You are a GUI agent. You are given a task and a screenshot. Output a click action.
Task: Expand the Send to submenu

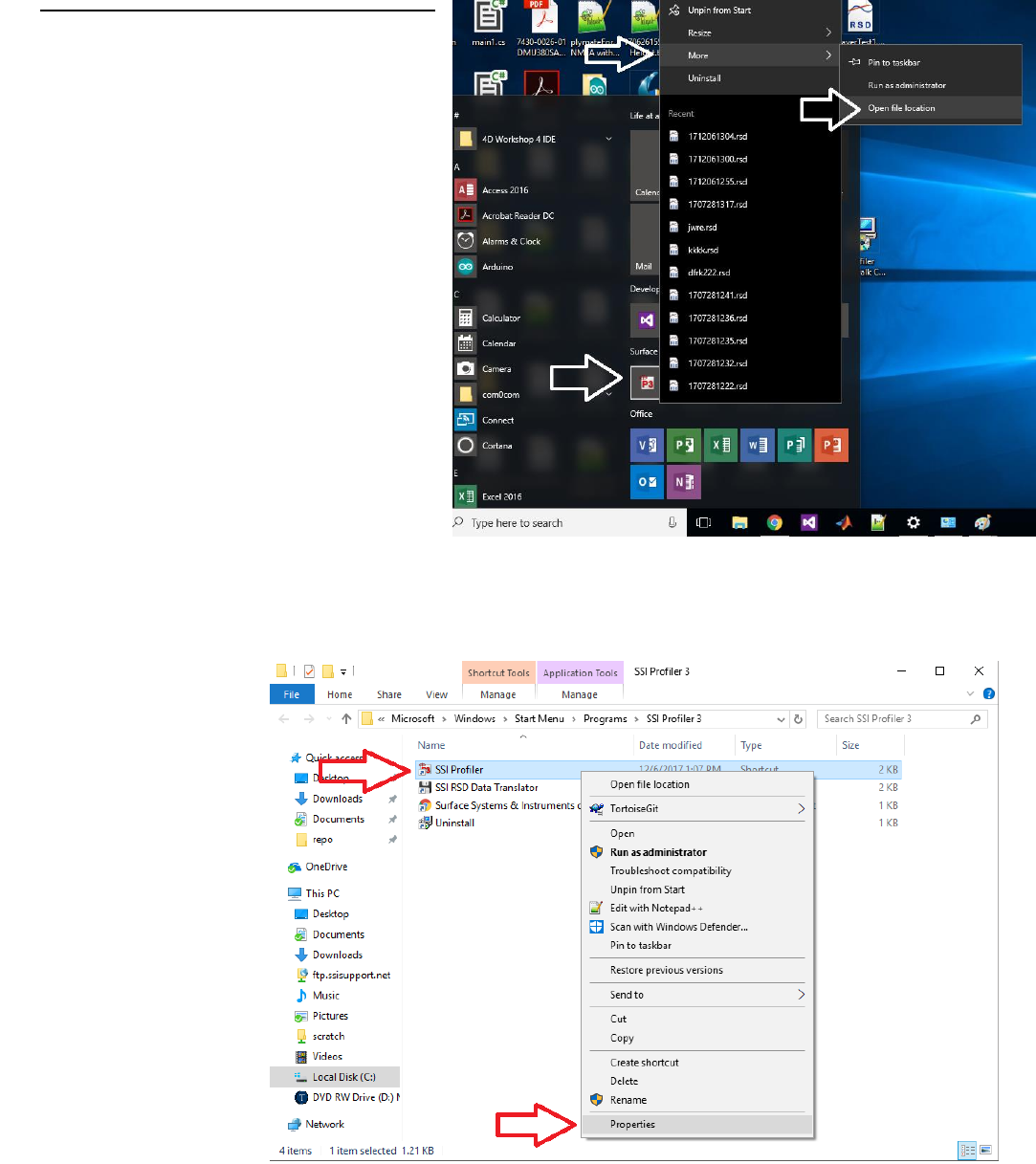802,995
